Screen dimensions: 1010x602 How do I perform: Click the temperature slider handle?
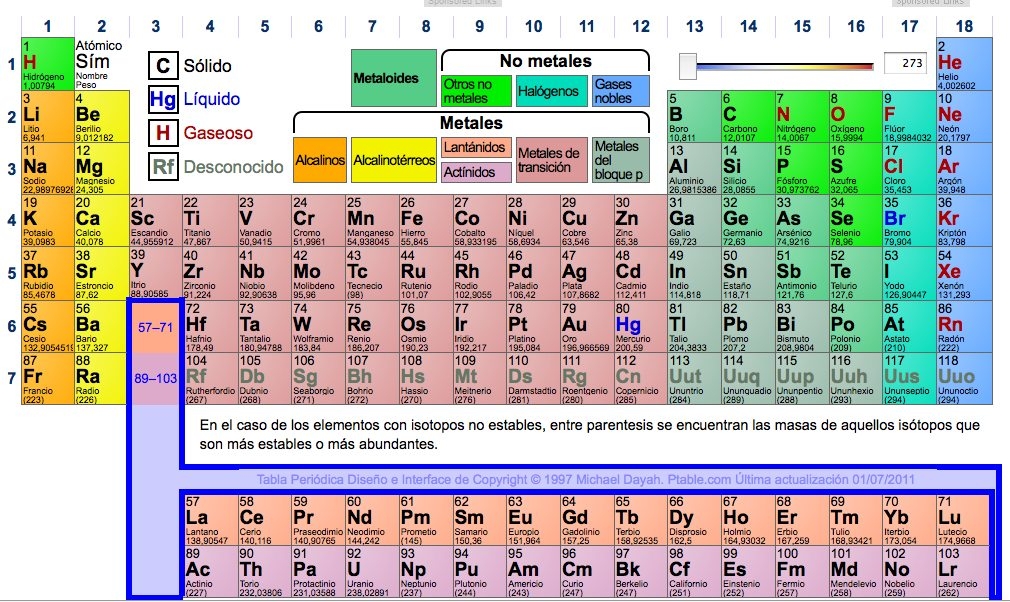tap(687, 66)
